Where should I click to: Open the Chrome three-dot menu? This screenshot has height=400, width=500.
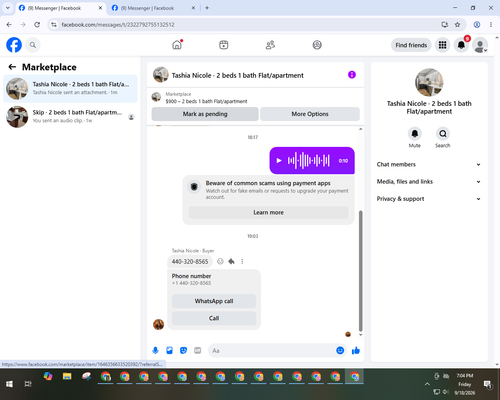pyautogui.click(x=491, y=25)
